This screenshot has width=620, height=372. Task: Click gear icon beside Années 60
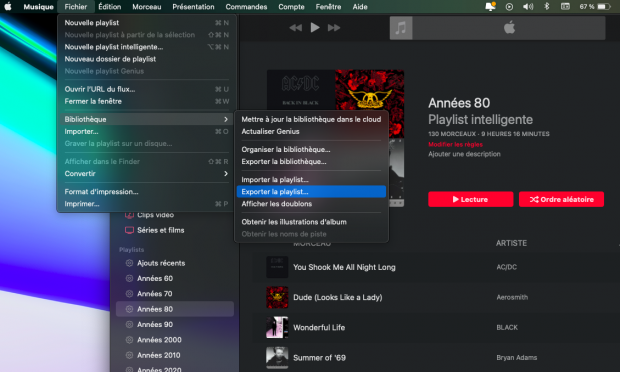pos(129,278)
